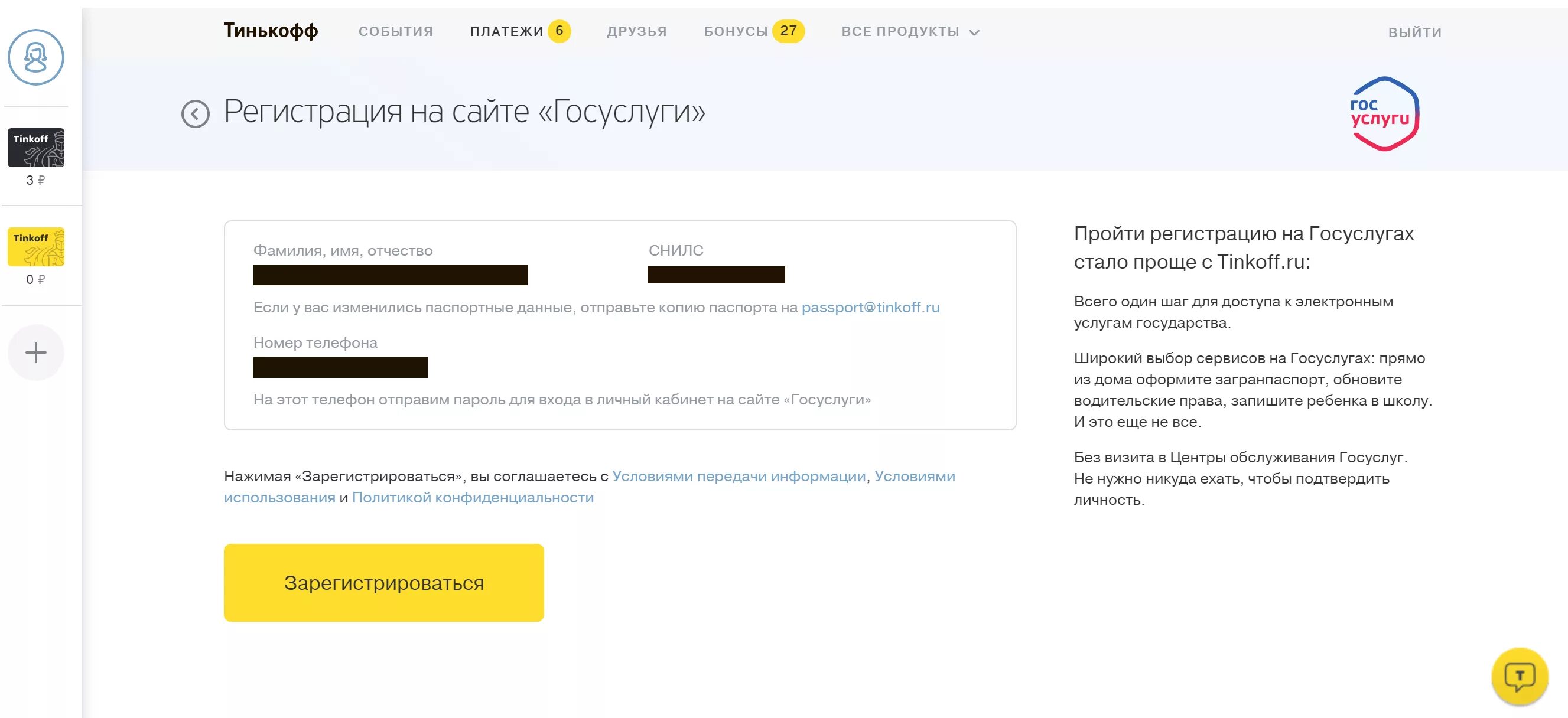The width and height of the screenshot is (1568, 718).
Task: Open the user profile avatar icon
Action: (36, 58)
